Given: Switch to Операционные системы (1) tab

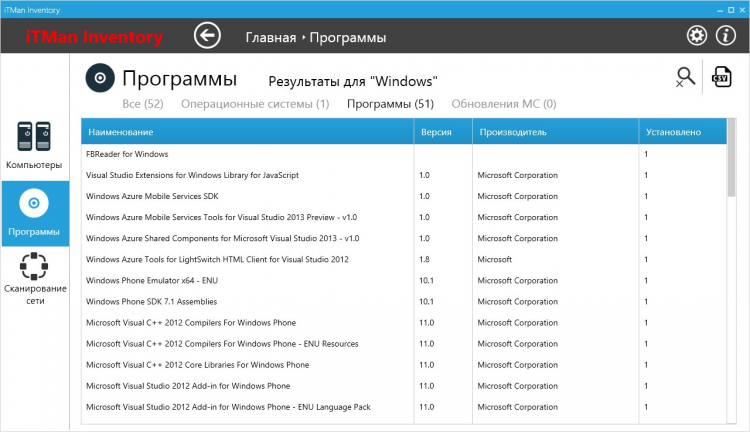Looking at the screenshot, I should [x=255, y=104].
